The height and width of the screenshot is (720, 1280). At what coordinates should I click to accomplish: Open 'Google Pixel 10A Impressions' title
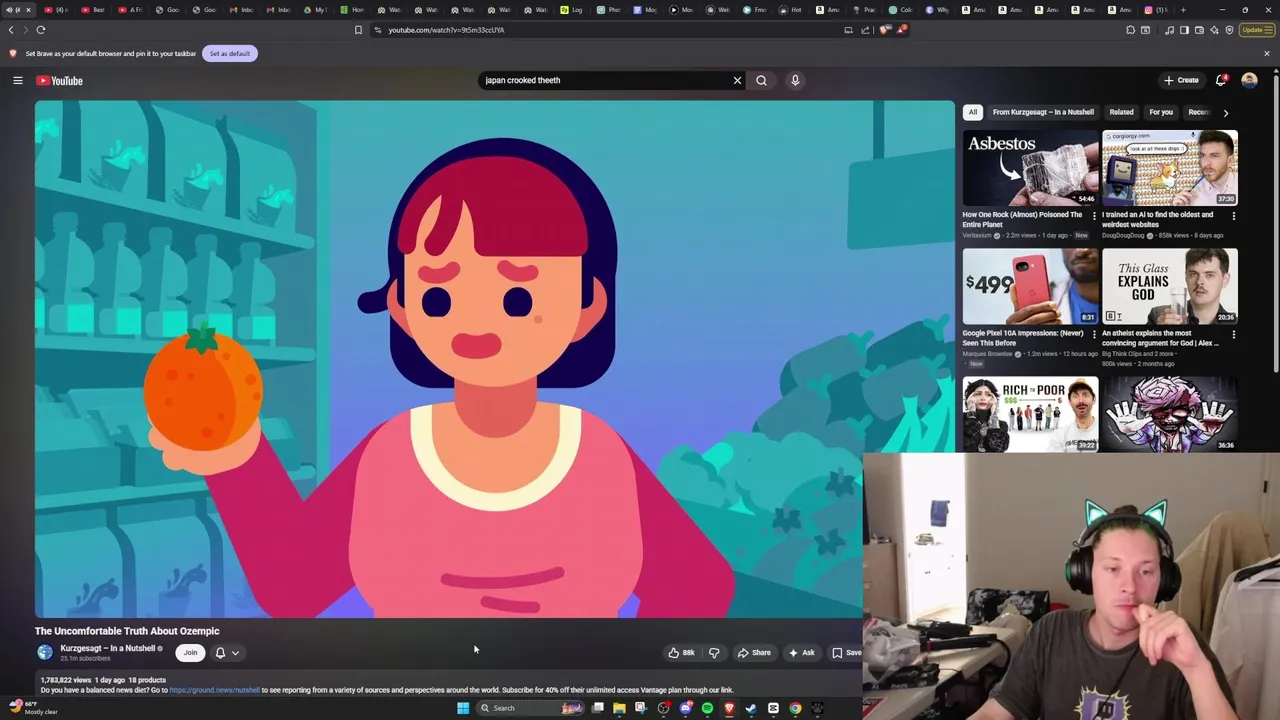[x=1022, y=338]
